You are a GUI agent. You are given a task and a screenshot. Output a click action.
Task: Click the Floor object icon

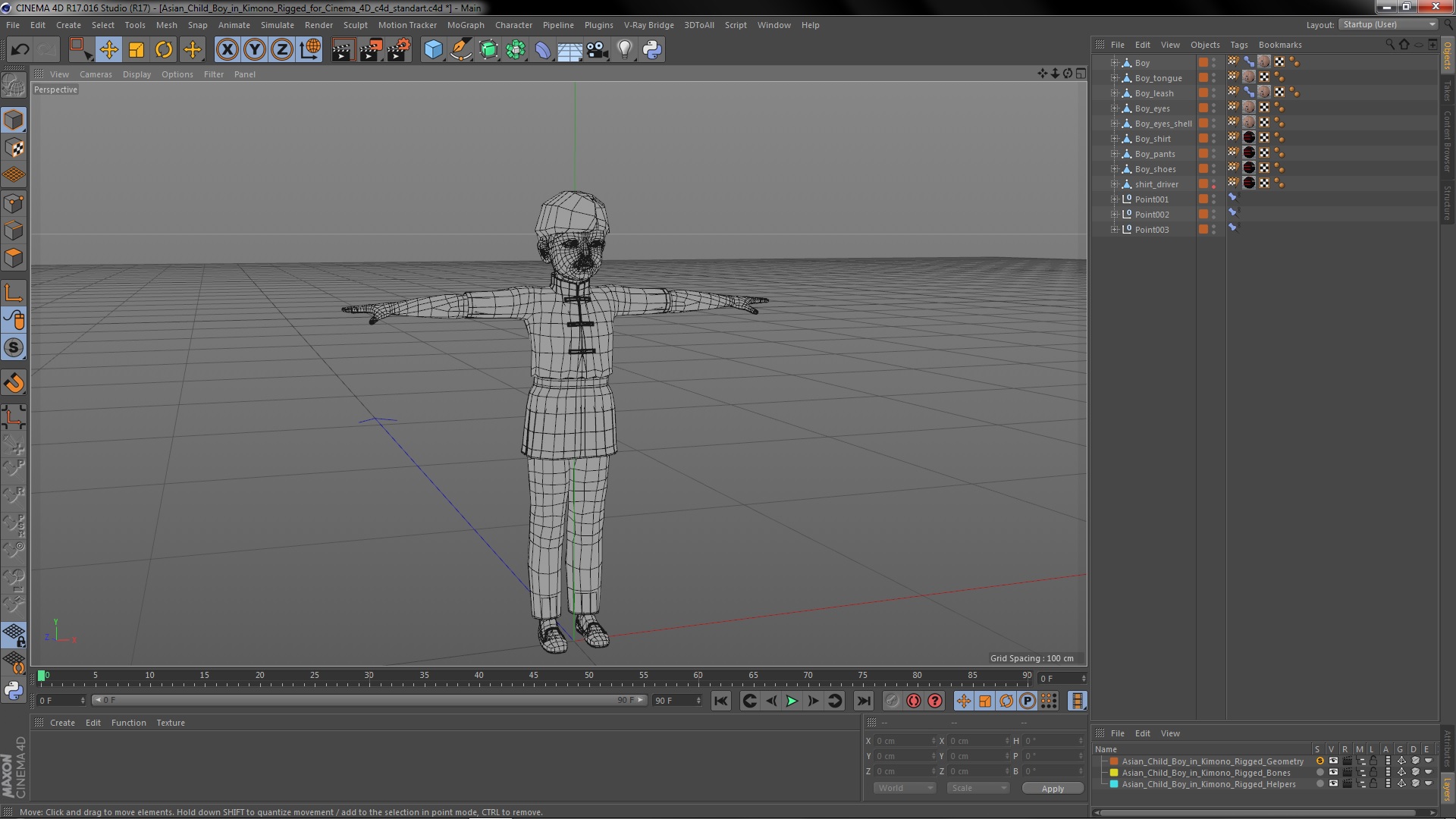click(x=570, y=50)
